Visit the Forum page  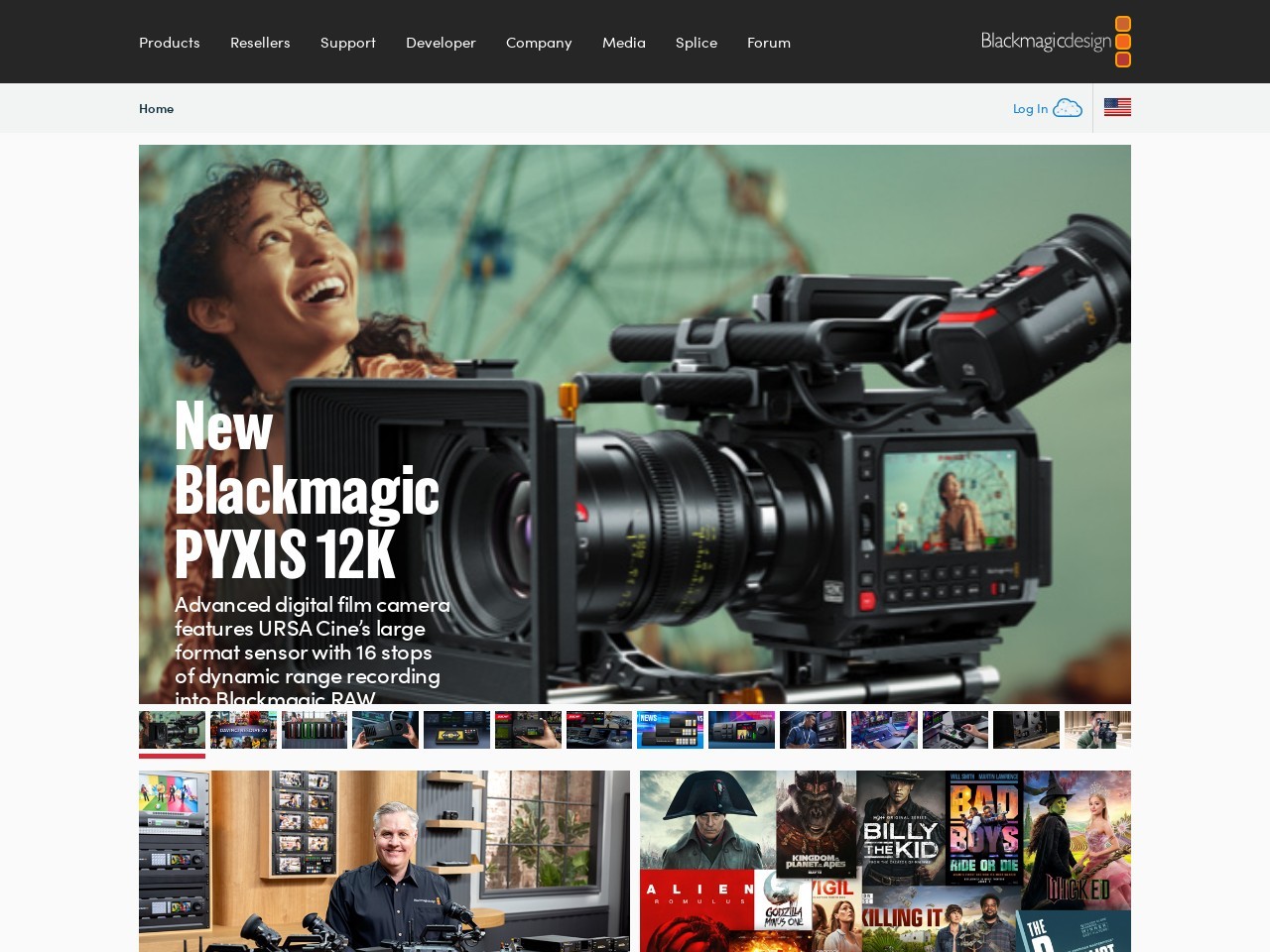coord(769,42)
